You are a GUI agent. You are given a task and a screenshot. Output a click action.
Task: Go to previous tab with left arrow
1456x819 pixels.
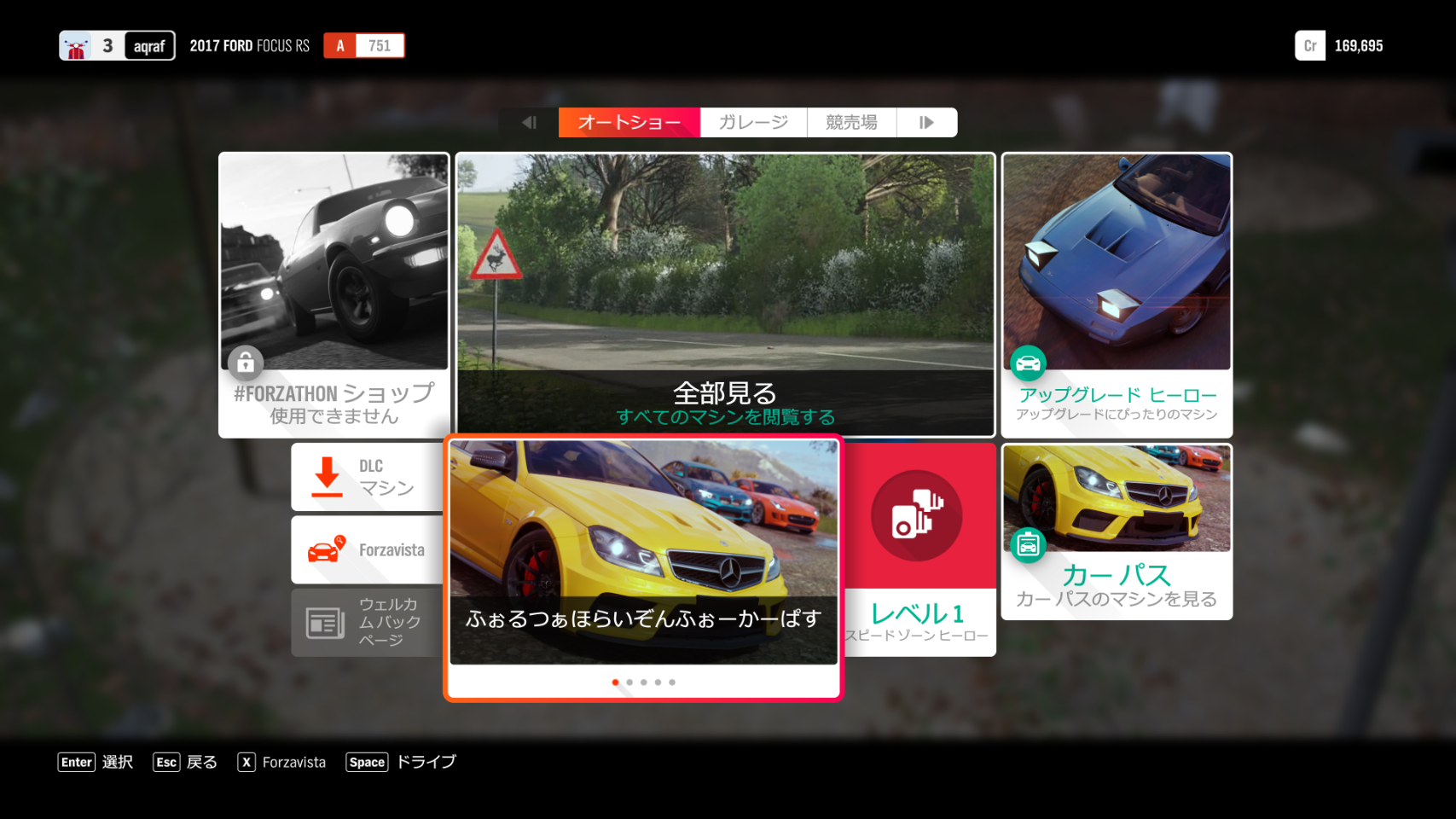point(529,122)
